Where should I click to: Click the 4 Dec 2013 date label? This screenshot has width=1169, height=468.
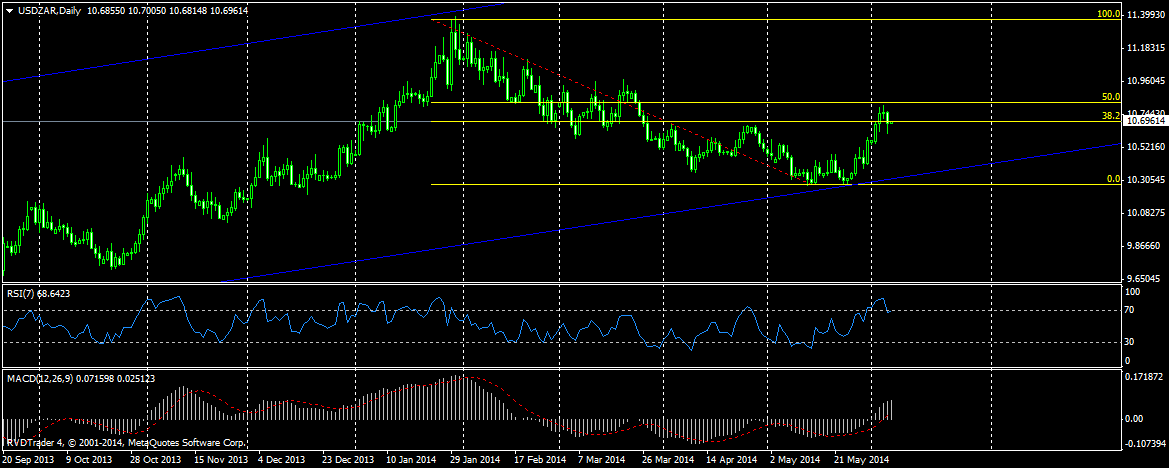click(x=283, y=460)
